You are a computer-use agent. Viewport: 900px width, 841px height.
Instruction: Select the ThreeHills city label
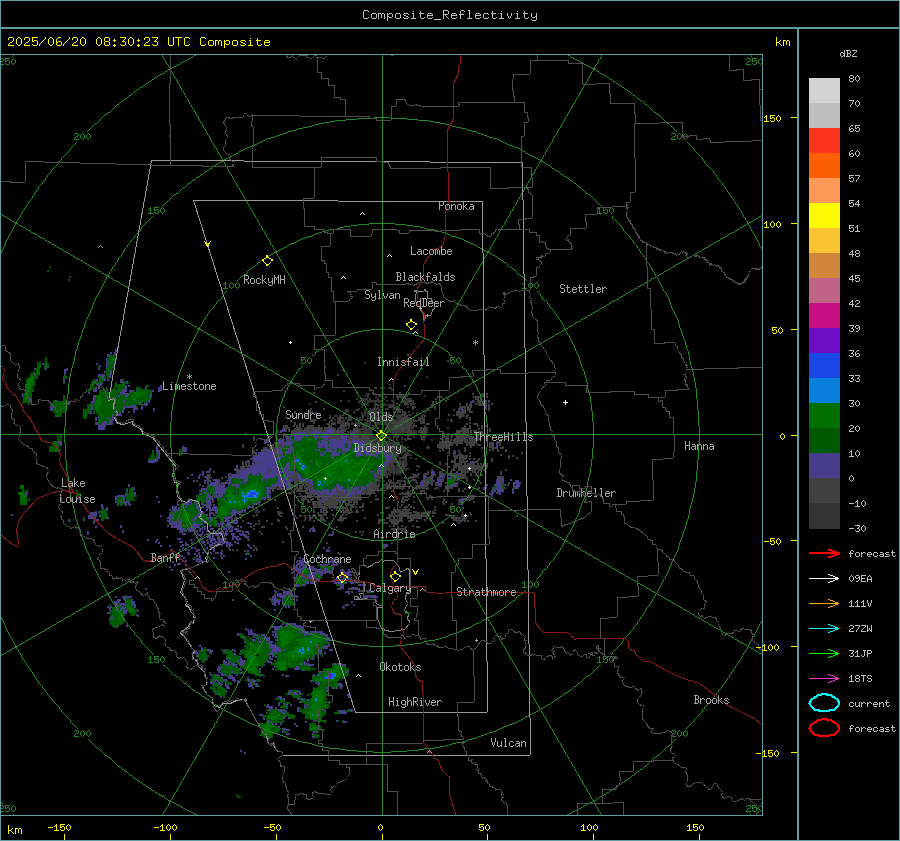(503, 437)
